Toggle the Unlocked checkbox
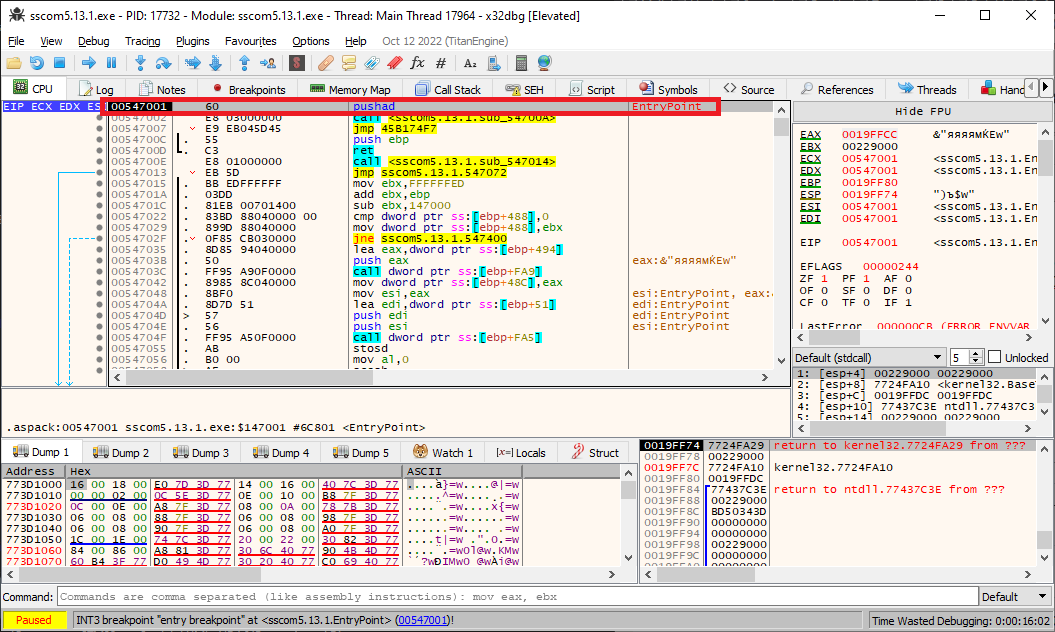1055x632 pixels. [994, 357]
